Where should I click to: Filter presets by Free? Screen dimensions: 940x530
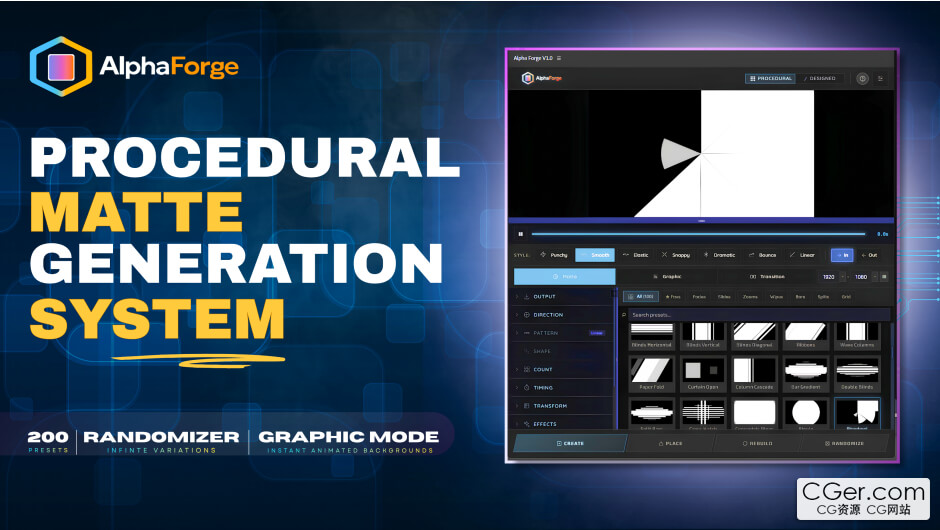tap(673, 296)
